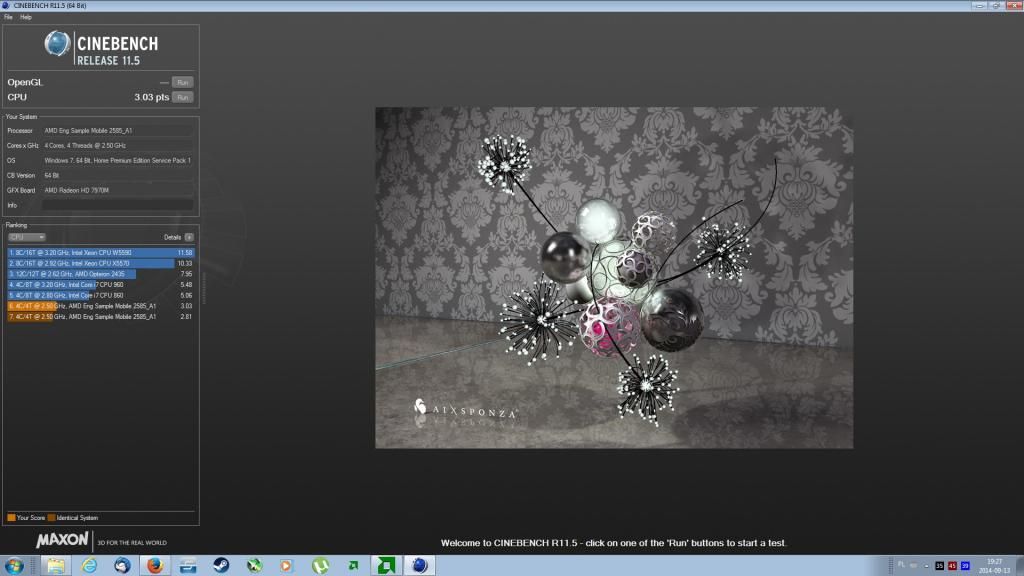Select ranking row 7 AMD Eng Sample score 2.81
Viewport: 1024px width, 576px height.
pos(101,317)
